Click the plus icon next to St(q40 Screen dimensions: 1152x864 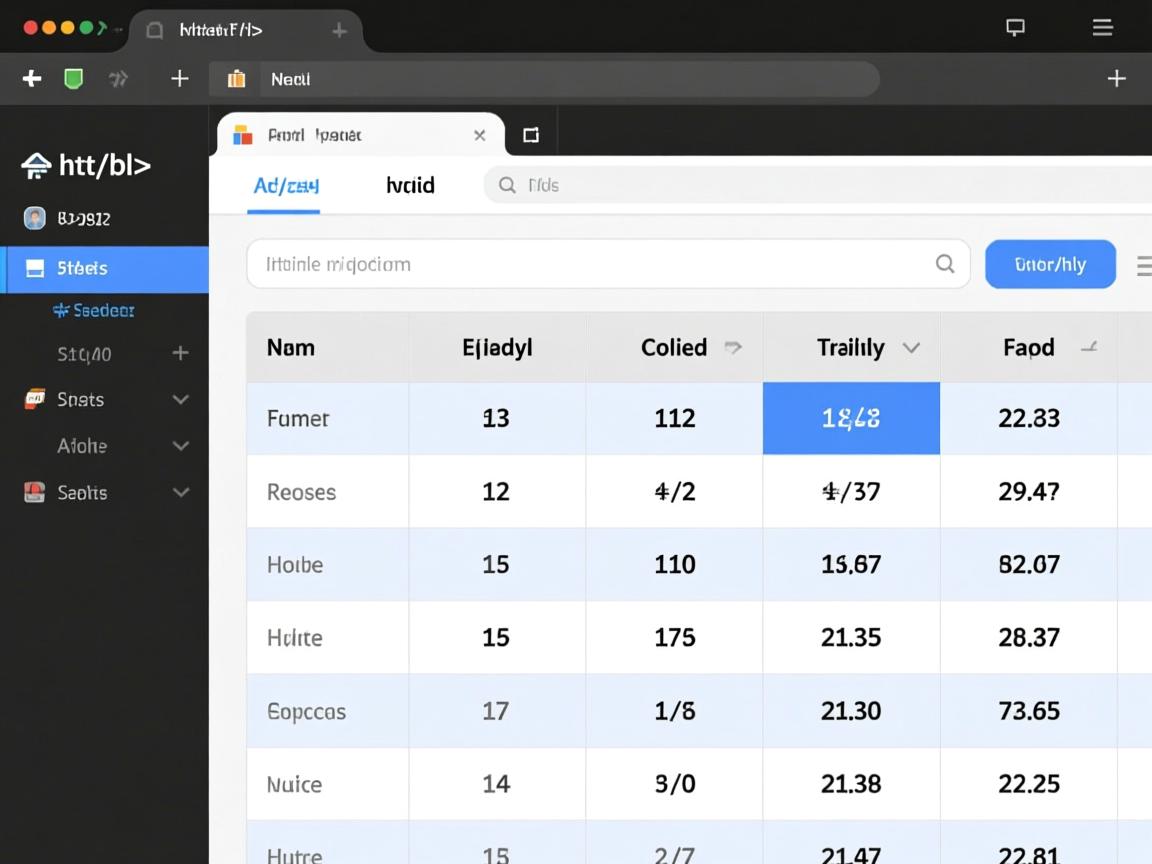180,353
